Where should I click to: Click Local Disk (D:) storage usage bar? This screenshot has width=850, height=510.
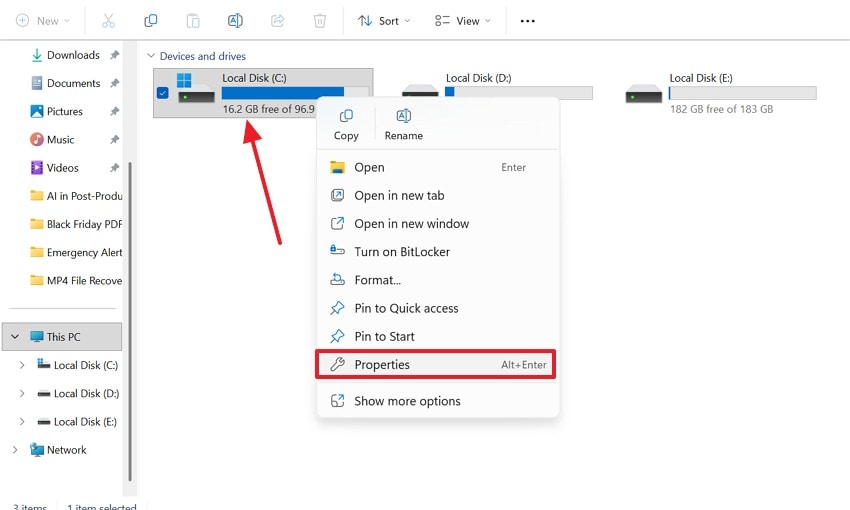[x=519, y=93]
